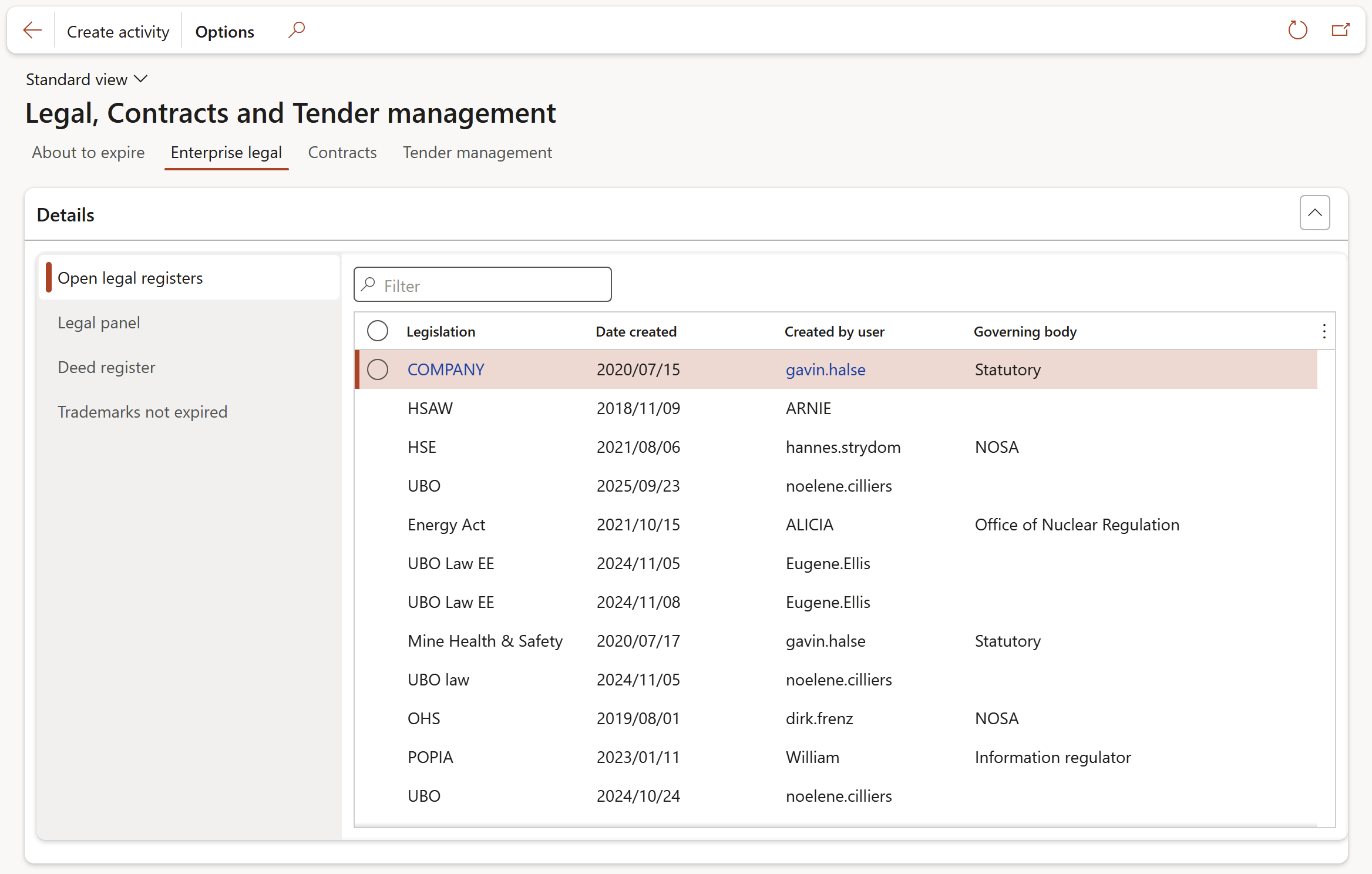The image size is (1372, 874).
Task: Open the COMPANY legislation link
Action: [446, 369]
